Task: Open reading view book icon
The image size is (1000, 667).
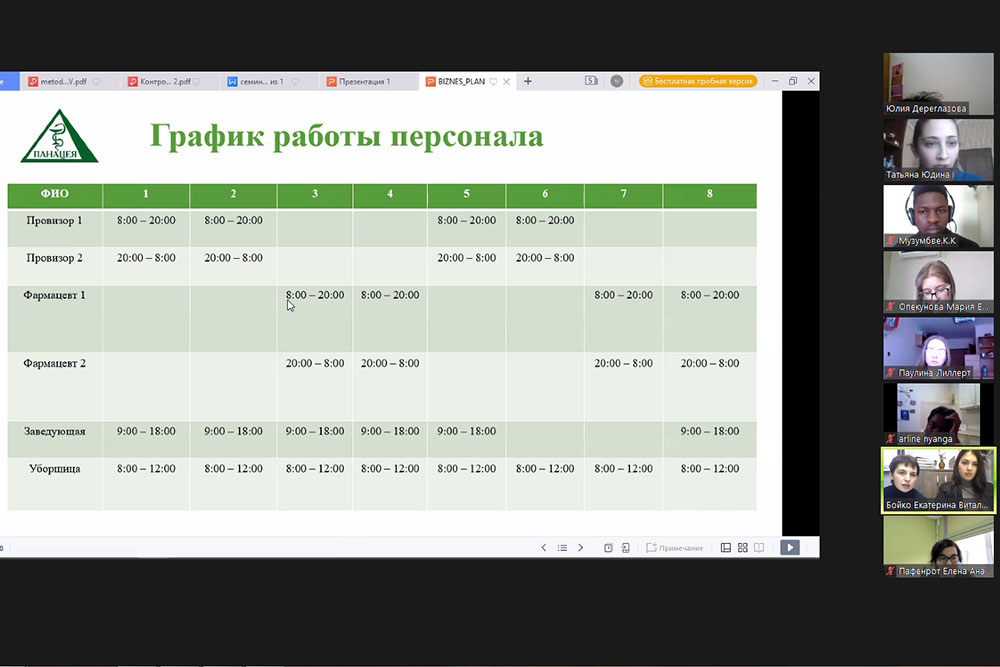Action: (759, 548)
